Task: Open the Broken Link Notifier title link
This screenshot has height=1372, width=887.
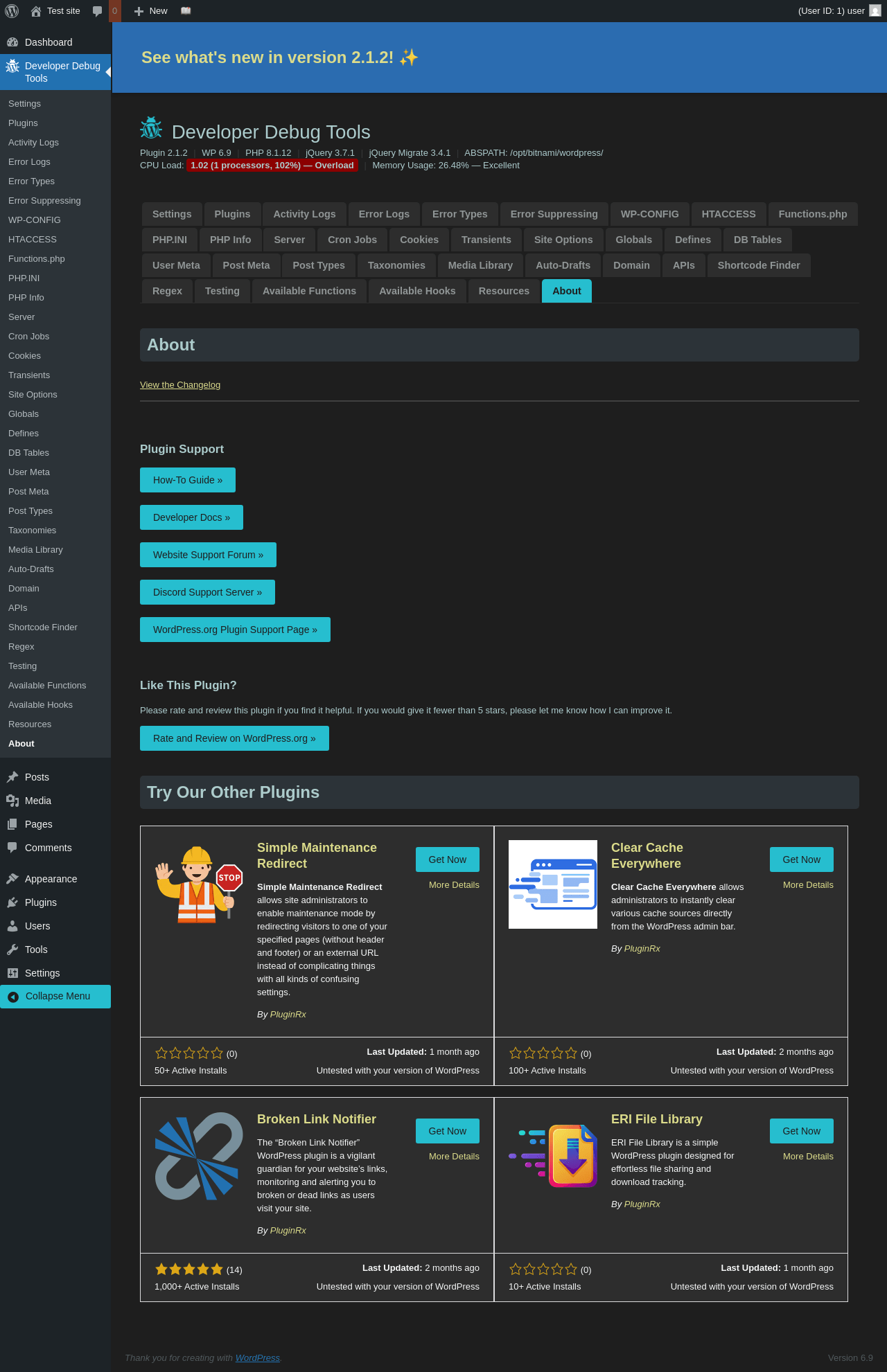Action: [x=317, y=1119]
